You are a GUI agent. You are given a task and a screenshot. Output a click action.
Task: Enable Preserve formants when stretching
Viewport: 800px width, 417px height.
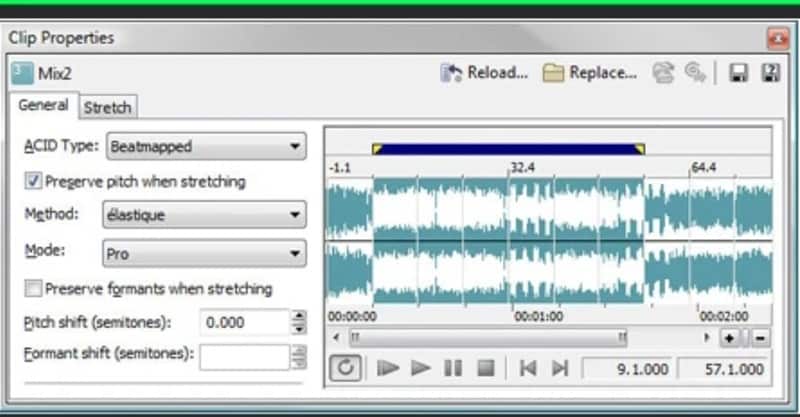[x=33, y=288]
